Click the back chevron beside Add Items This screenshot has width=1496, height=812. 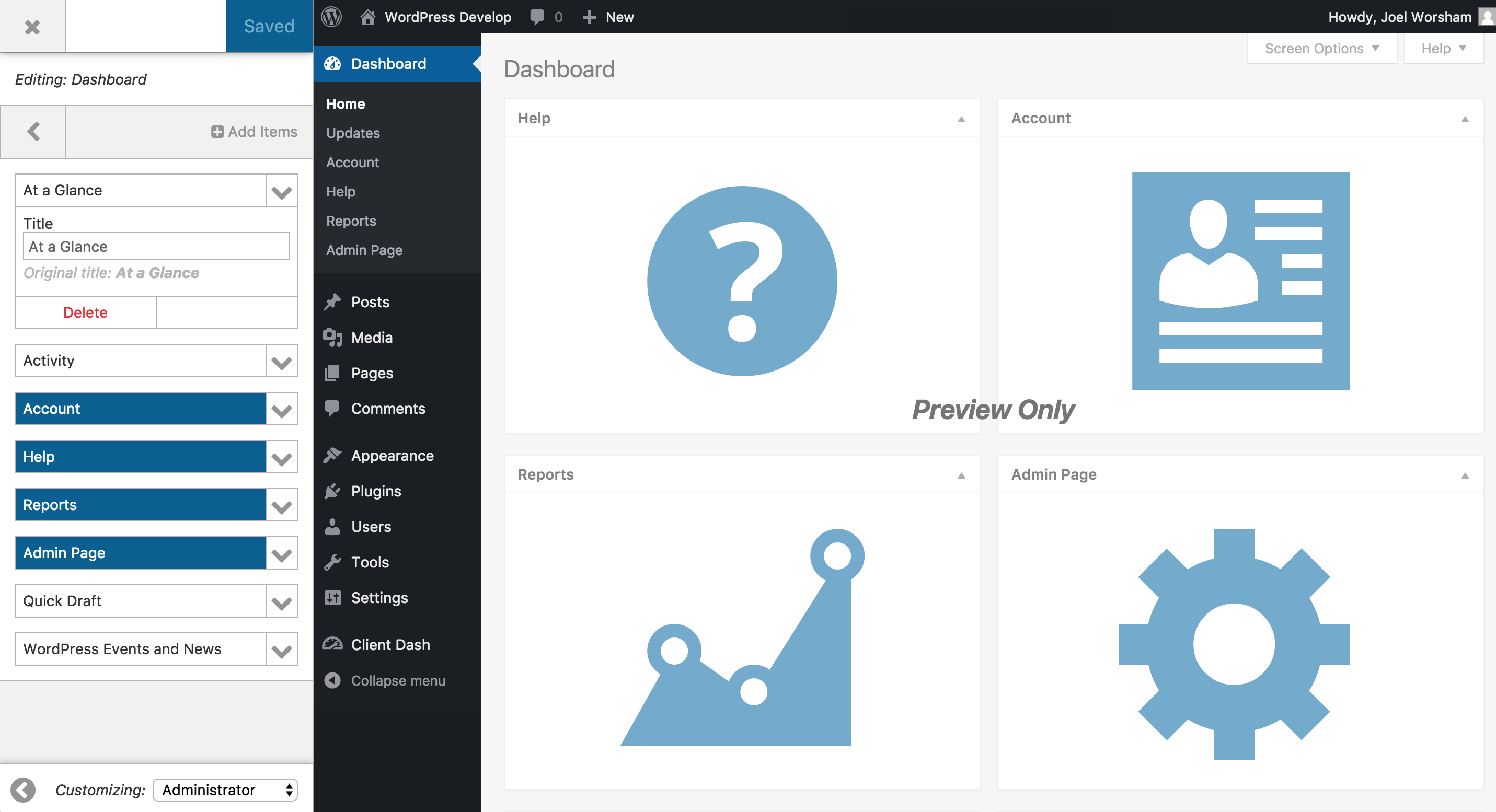[33, 132]
